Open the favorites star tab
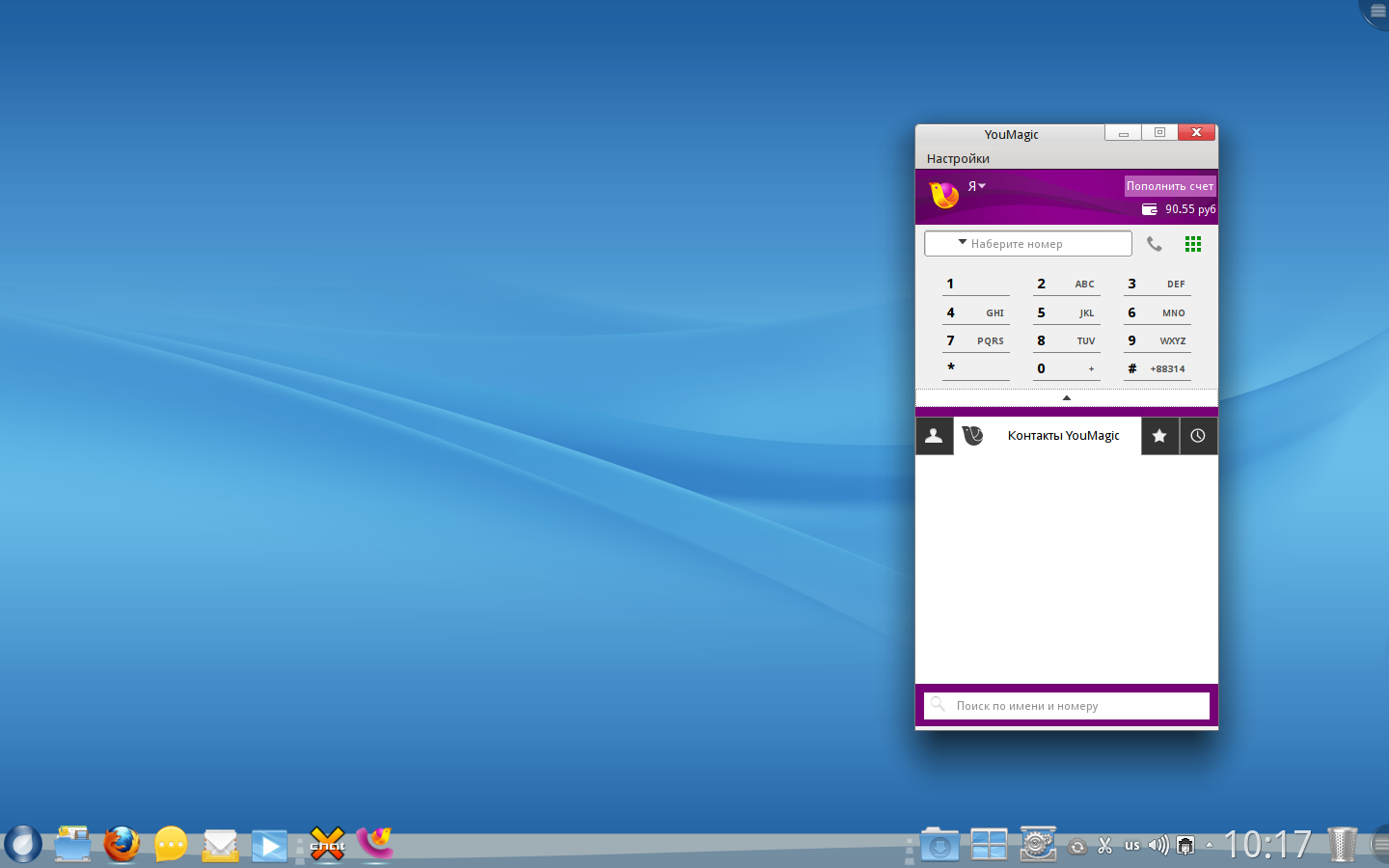This screenshot has width=1389, height=868. 1159,436
